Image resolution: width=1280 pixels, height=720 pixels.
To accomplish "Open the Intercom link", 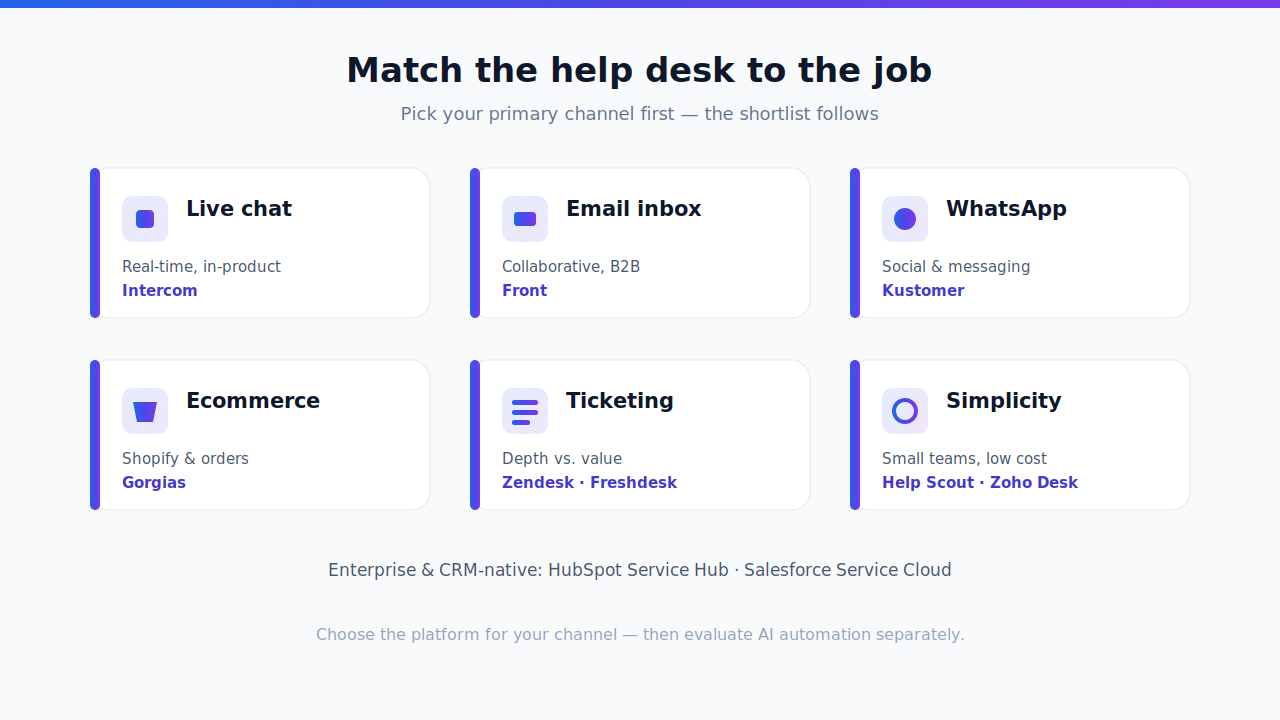I will (x=160, y=291).
